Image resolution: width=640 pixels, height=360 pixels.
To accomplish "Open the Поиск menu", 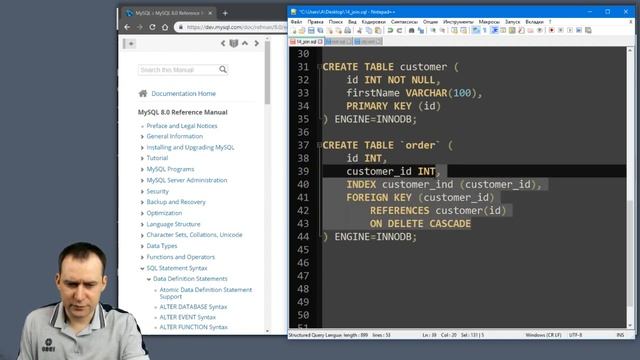I will (x=336, y=22).
